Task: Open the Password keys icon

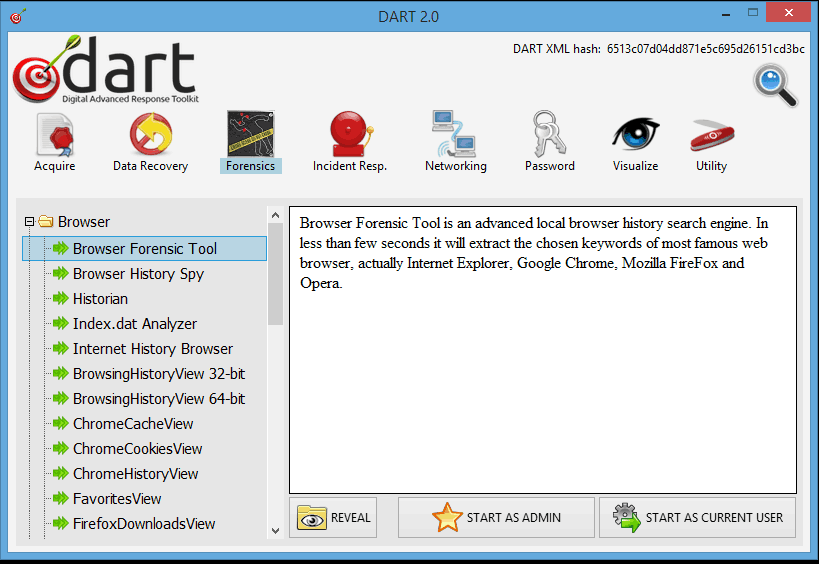Action: (x=549, y=134)
